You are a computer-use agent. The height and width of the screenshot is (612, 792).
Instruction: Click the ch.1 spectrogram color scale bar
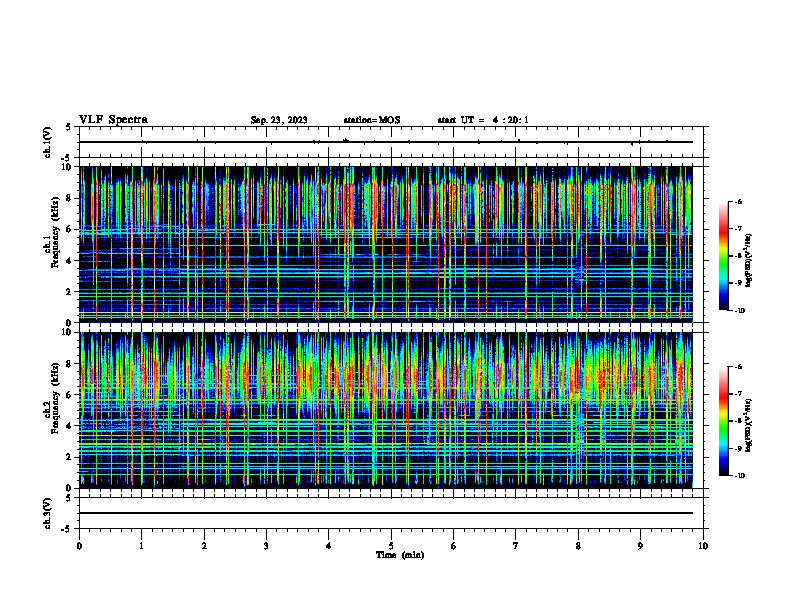coord(724,256)
